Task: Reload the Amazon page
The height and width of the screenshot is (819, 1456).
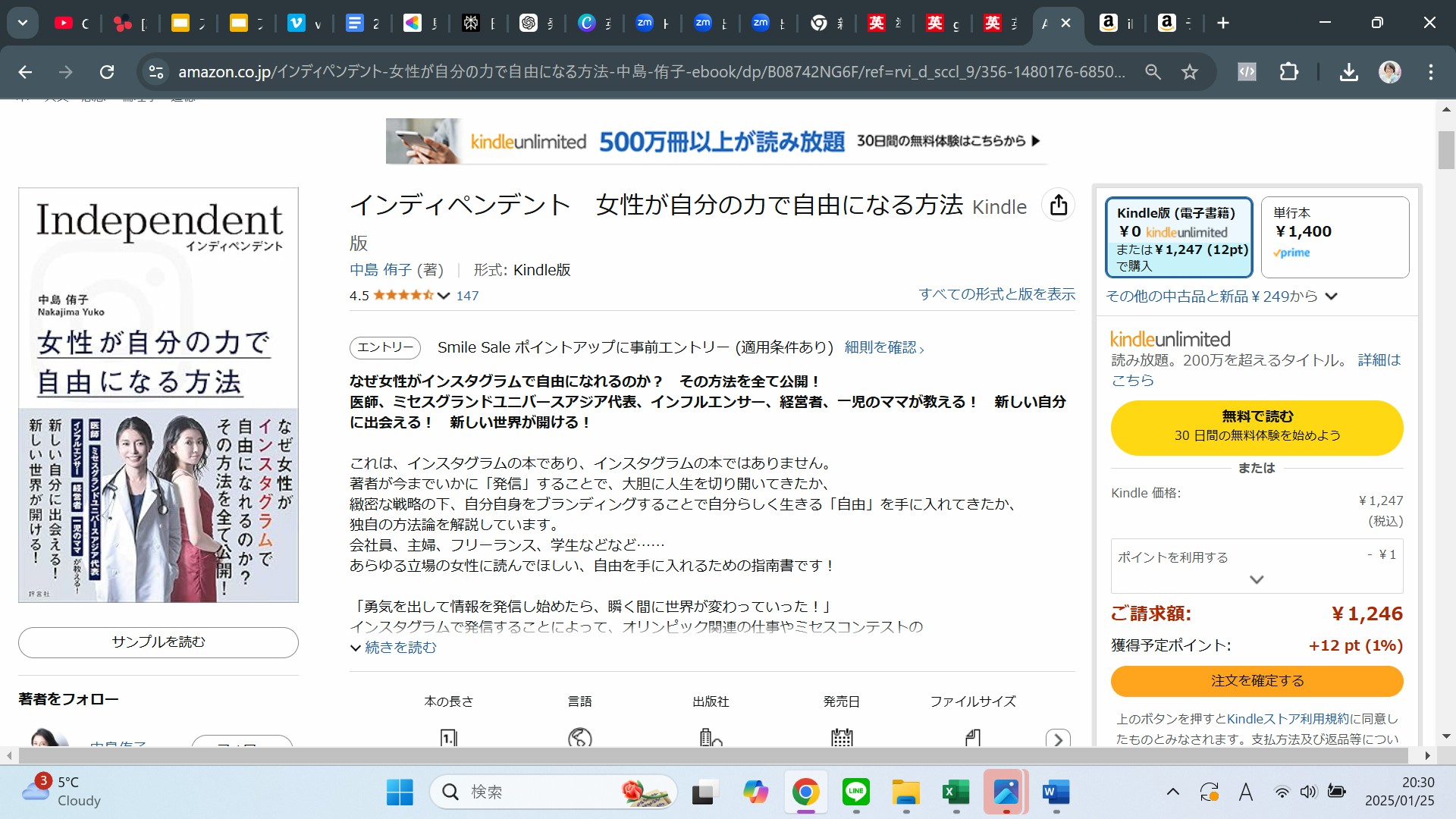Action: (x=107, y=72)
